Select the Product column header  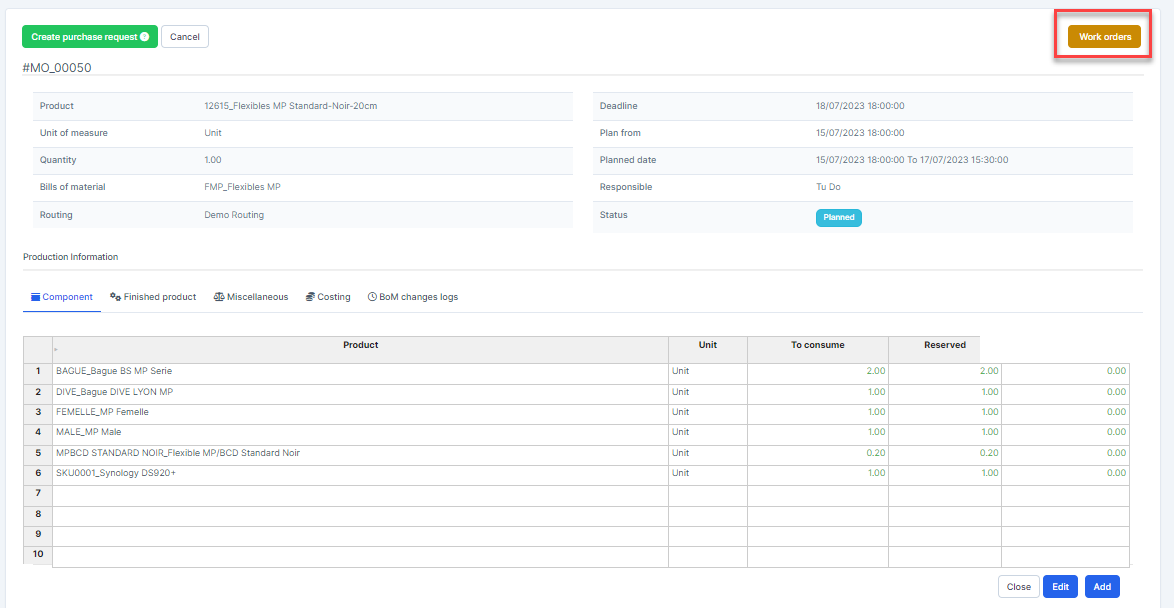(360, 346)
